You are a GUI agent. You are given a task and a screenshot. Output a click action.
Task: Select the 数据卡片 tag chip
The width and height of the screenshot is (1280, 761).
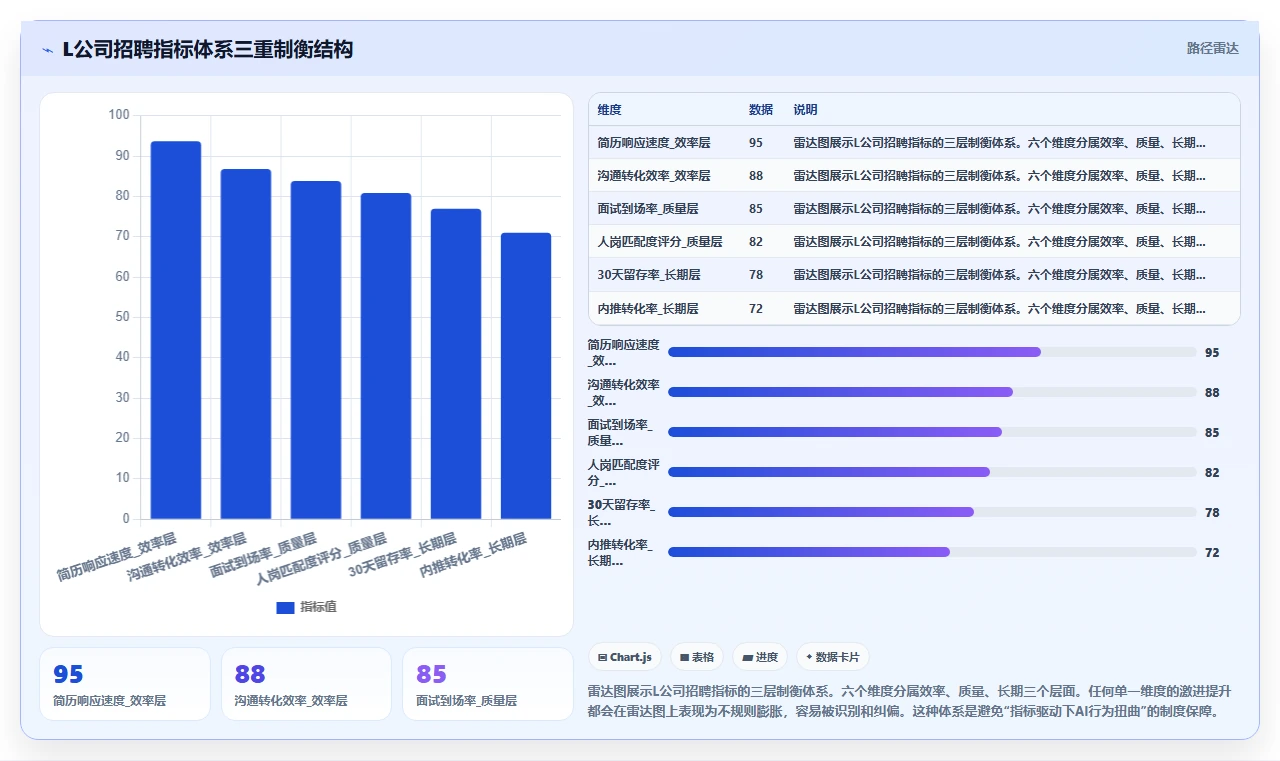833,657
